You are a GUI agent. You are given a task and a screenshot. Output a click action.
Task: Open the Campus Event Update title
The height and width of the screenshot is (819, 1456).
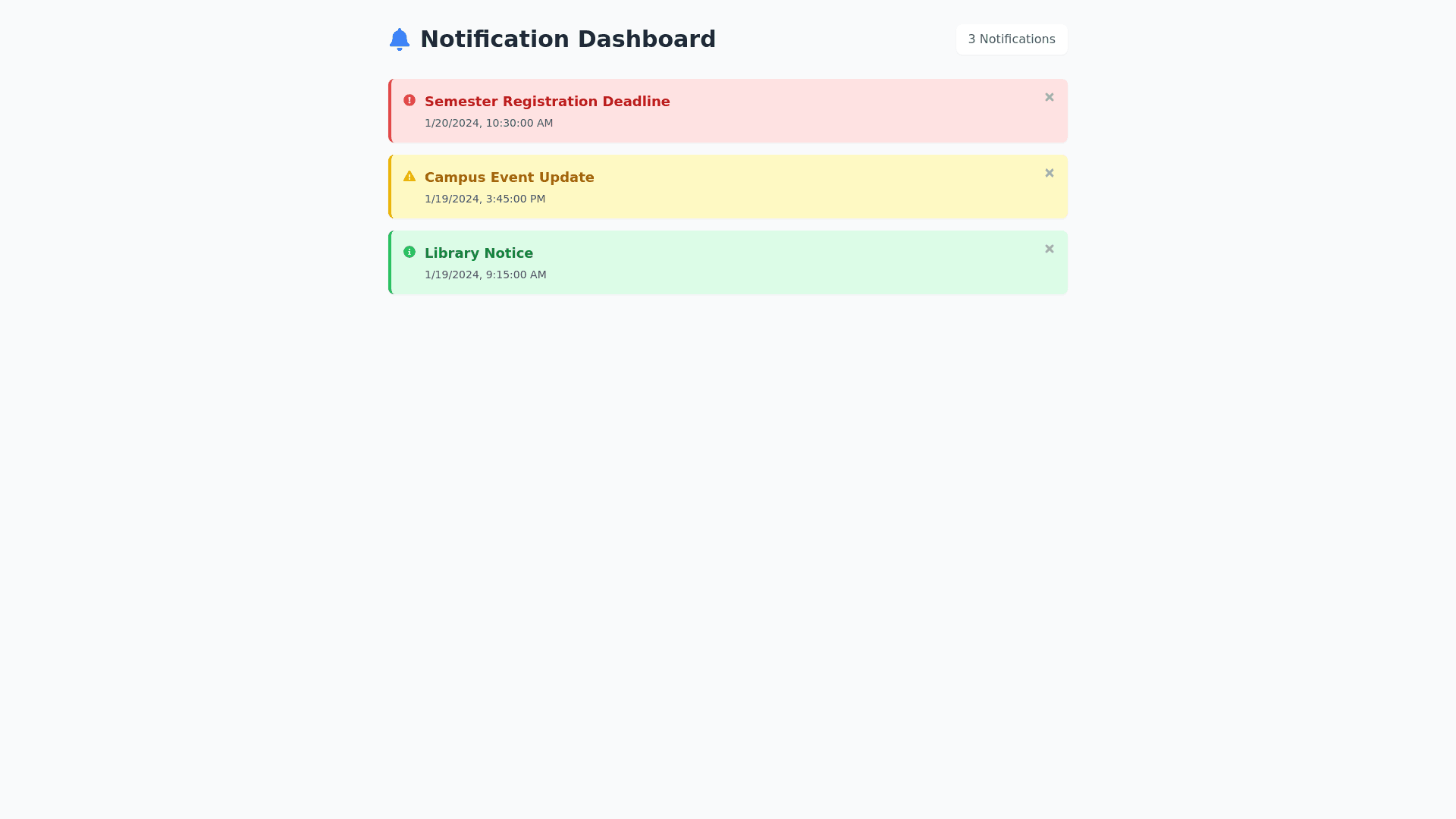(x=509, y=177)
